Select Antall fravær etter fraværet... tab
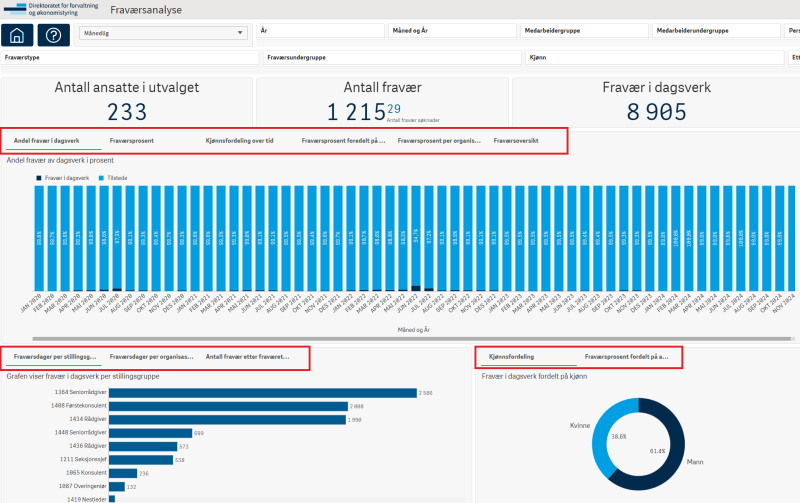The width and height of the screenshot is (800, 503). pyautogui.click(x=247, y=357)
